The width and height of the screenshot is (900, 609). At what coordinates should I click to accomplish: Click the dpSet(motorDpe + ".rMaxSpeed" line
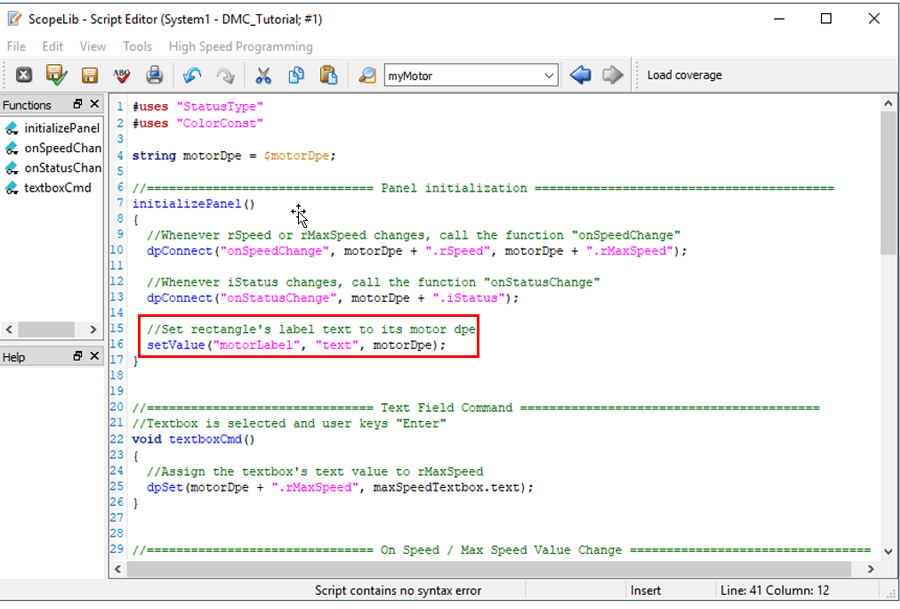[340, 487]
